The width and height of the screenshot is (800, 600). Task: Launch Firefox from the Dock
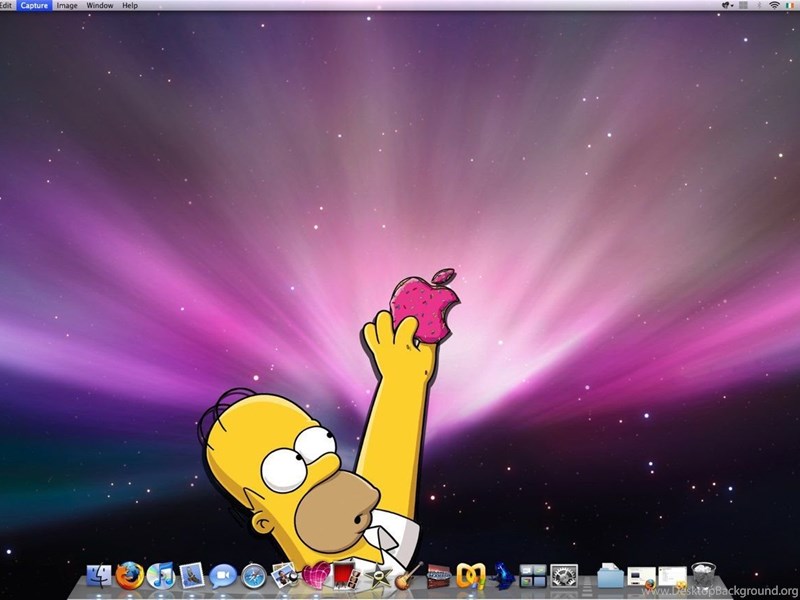tap(130, 576)
